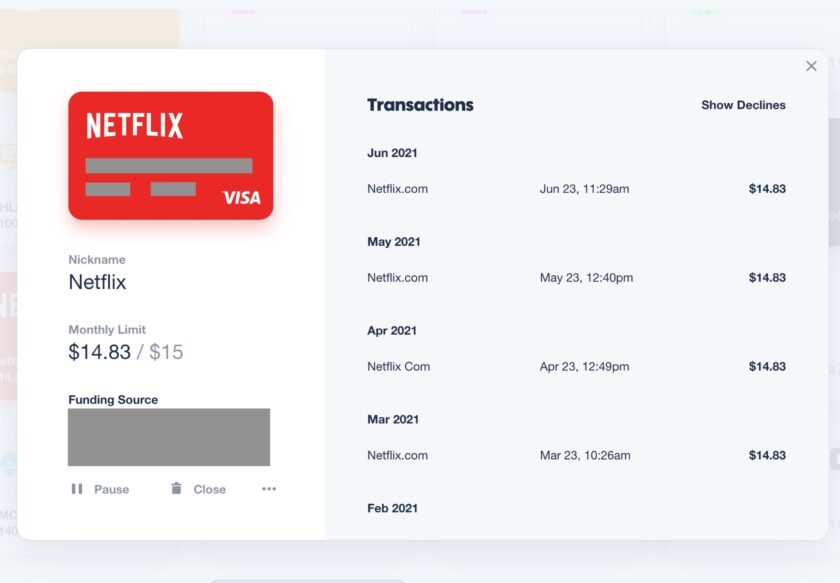Open the Jun 23 Netflix.com transaction
This screenshot has height=583, width=840.
click(576, 189)
